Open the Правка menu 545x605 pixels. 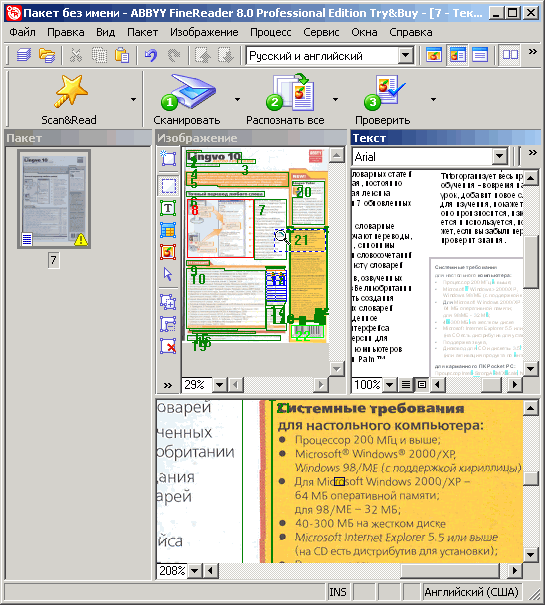point(66,32)
